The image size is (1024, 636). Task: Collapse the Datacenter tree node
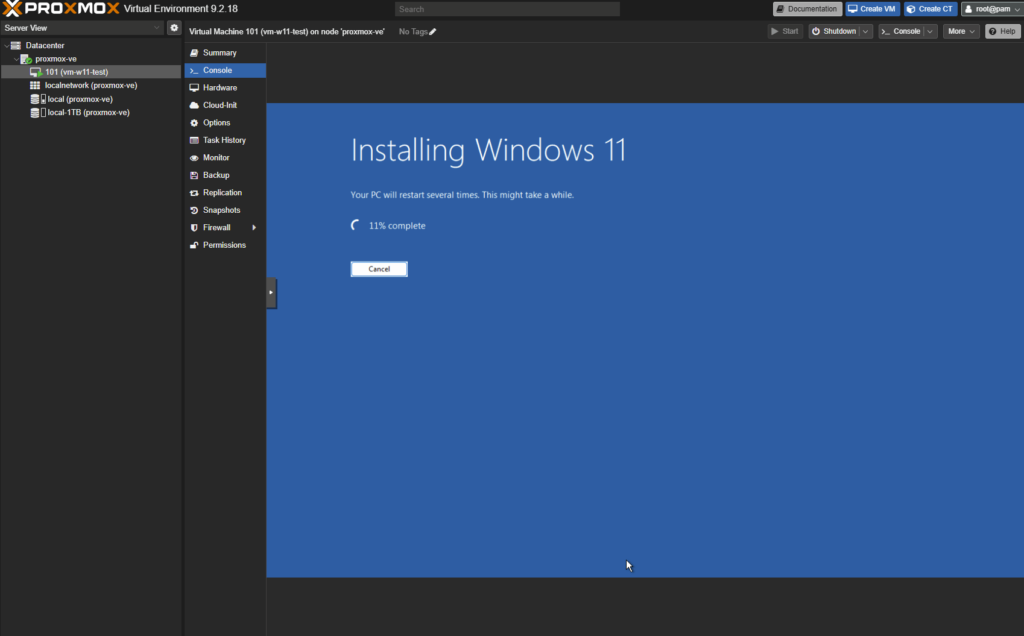[7, 46]
